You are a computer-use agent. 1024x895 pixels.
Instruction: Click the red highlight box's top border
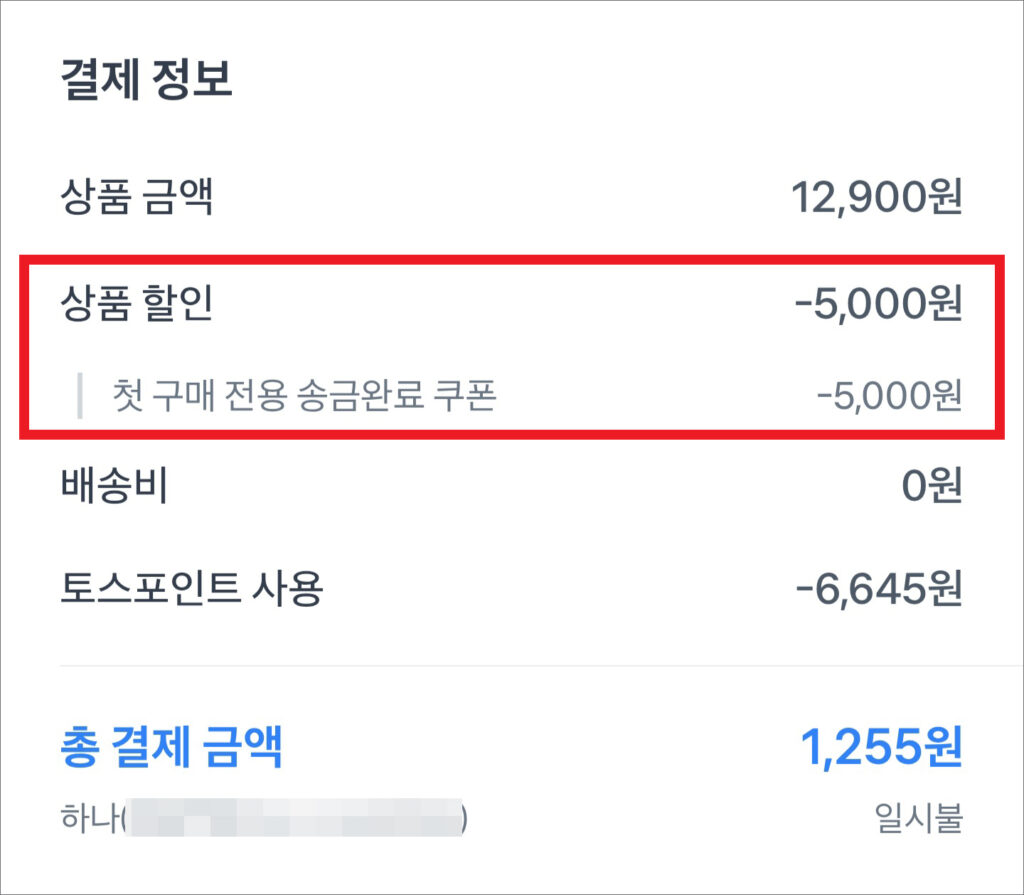point(511,259)
